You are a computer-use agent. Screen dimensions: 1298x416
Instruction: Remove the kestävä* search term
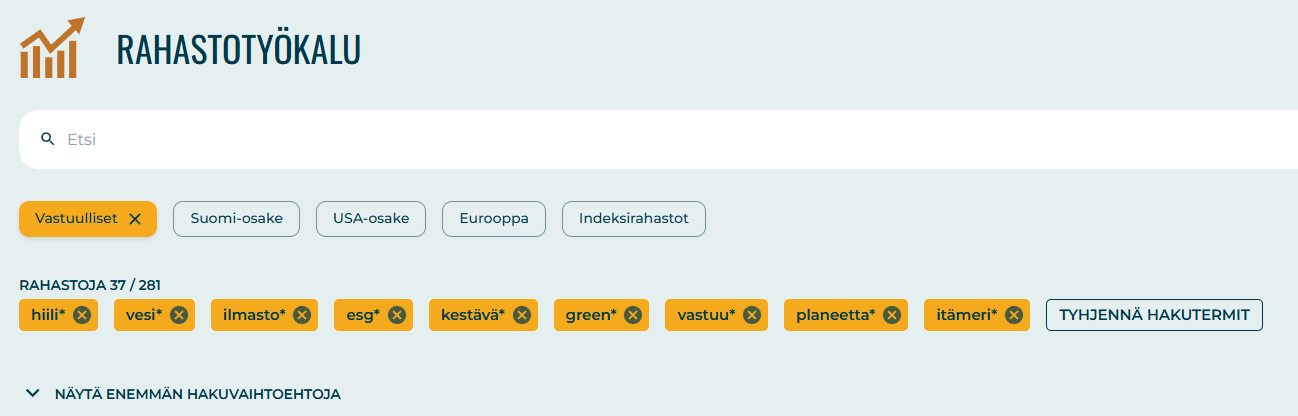click(522, 315)
